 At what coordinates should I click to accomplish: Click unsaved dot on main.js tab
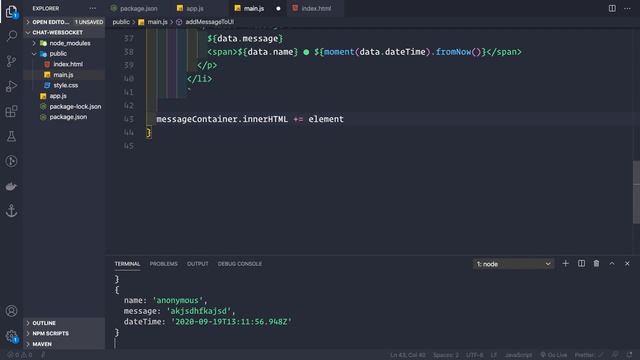pos(278,9)
